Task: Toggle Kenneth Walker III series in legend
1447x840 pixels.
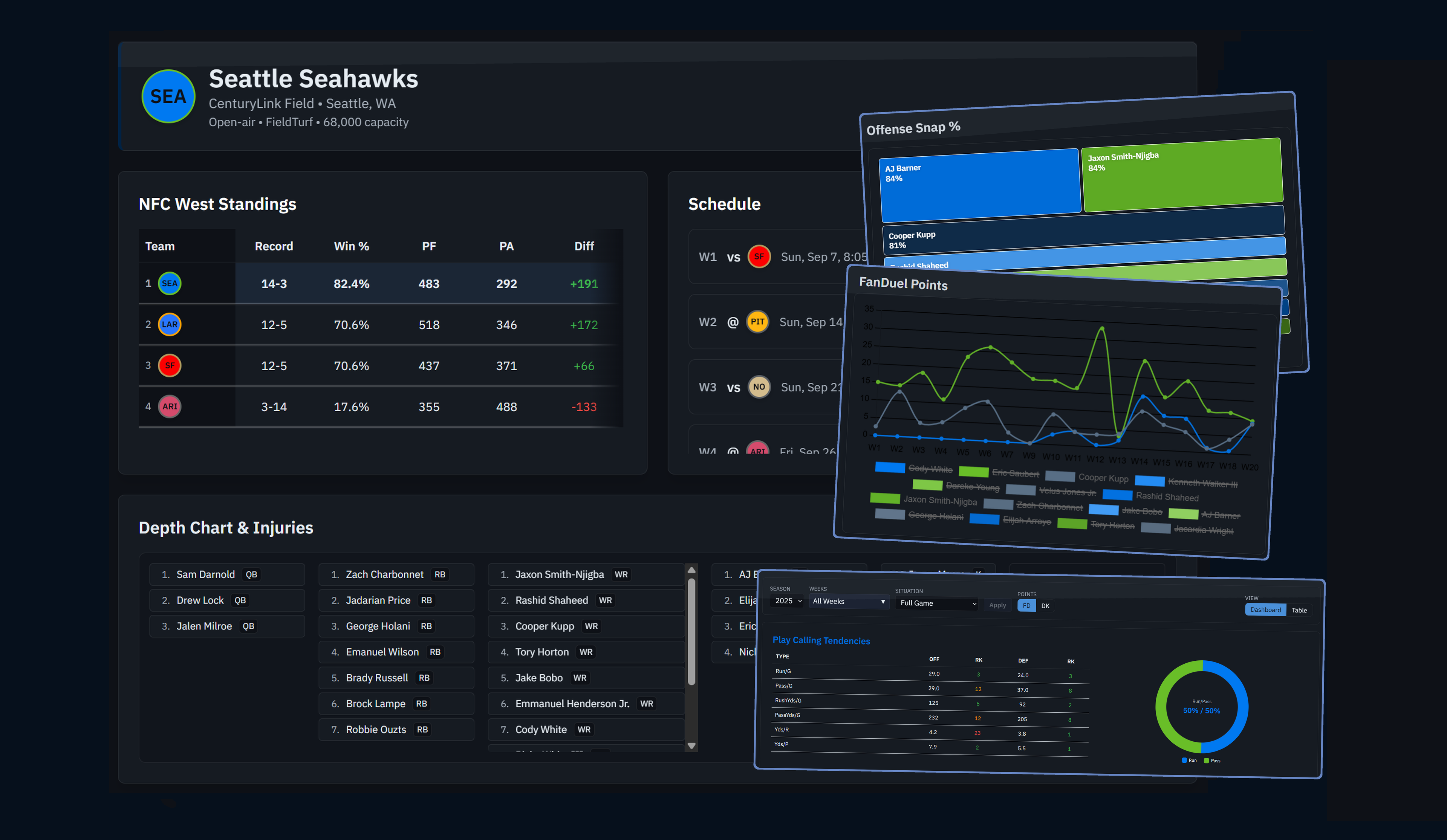Action: pos(1186,482)
